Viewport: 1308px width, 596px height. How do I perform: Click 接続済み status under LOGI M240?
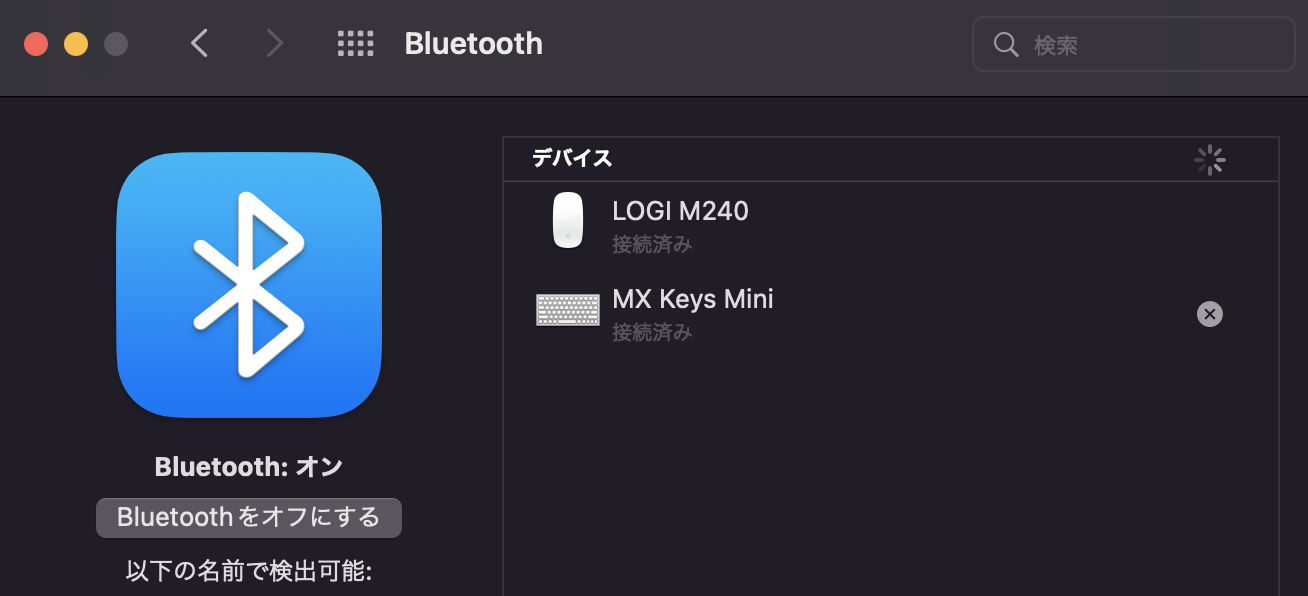pos(652,244)
